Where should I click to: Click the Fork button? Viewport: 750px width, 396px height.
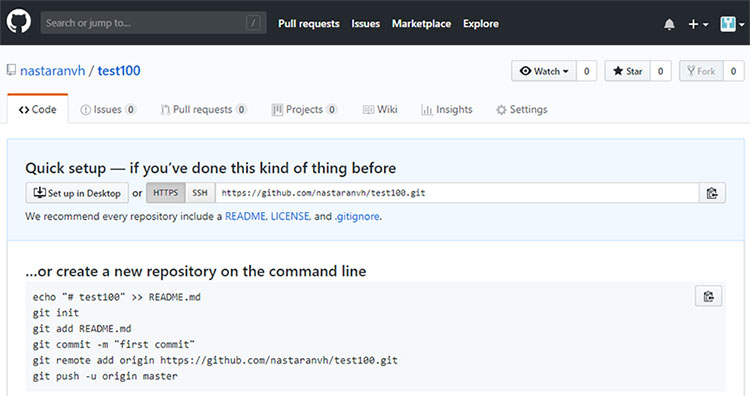pos(701,71)
